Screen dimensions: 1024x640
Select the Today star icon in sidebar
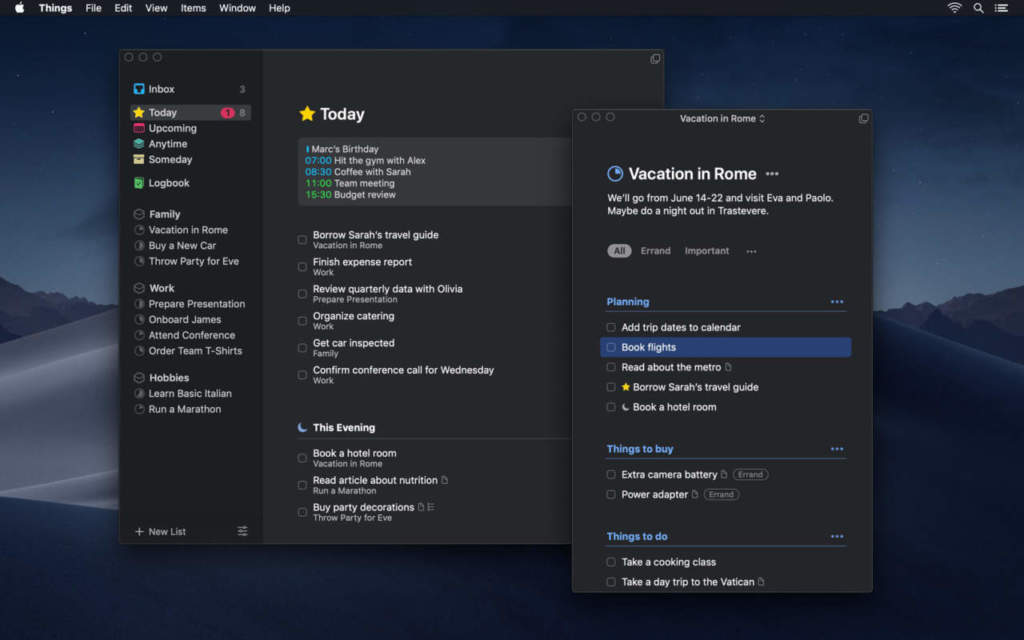(139, 113)
